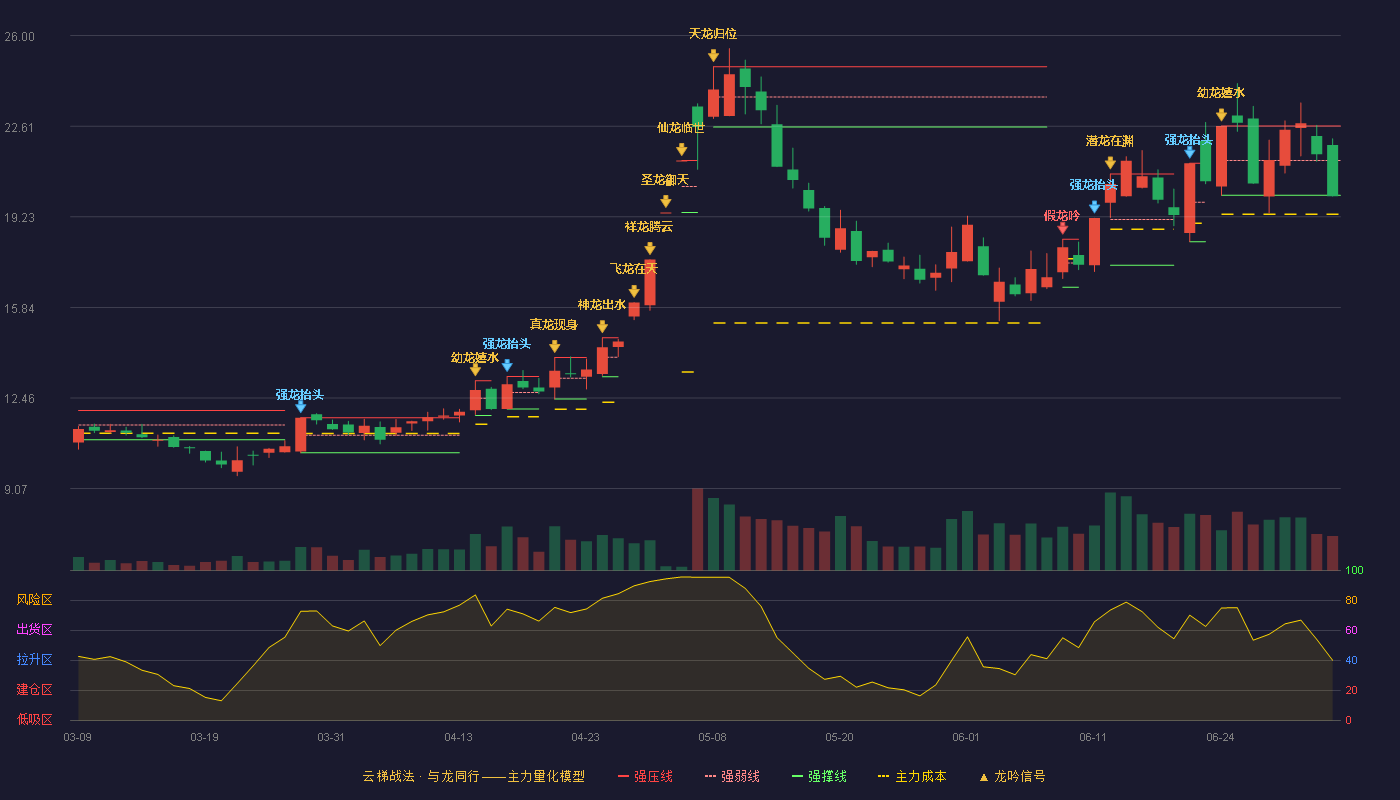This screenshot has height=800, width=1400.
Task: Toggle the 云梯战法 · 与龙同行 legend title
Action: [x=474, y=776]
